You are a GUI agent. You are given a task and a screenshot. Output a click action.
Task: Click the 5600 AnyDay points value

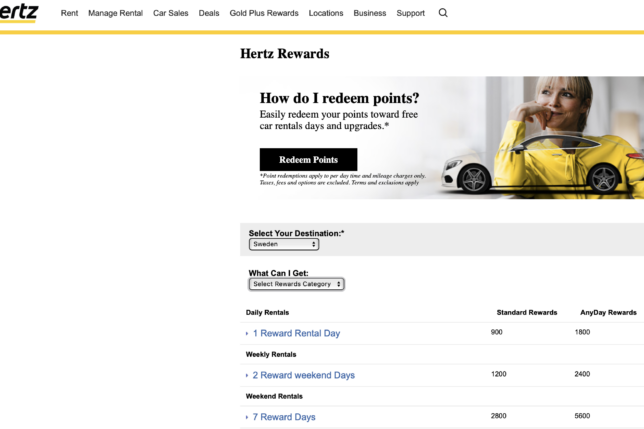[582, 416]
